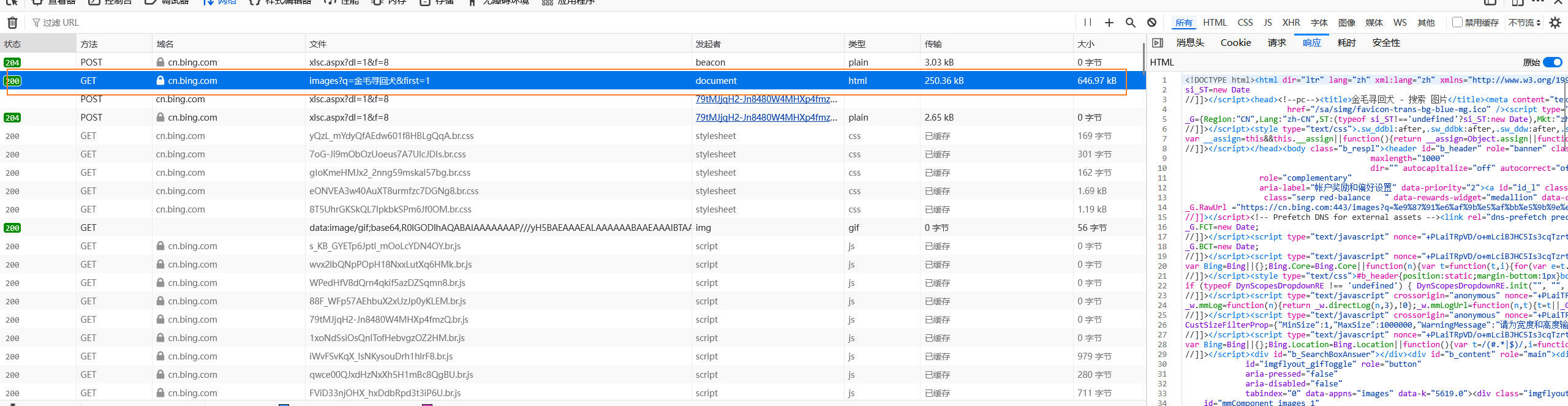Select eONVEA3w40AuXT8urmfzc7DGNg8.br.css request

(x=573, y=191)
